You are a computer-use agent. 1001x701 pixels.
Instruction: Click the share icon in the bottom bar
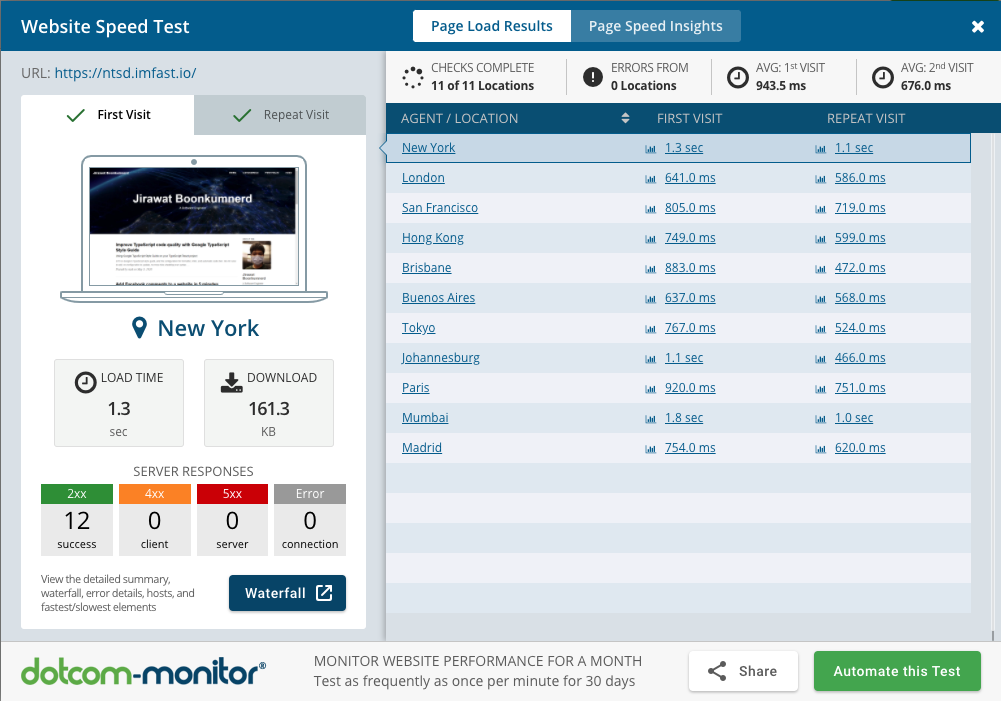(x=717, y=671)
